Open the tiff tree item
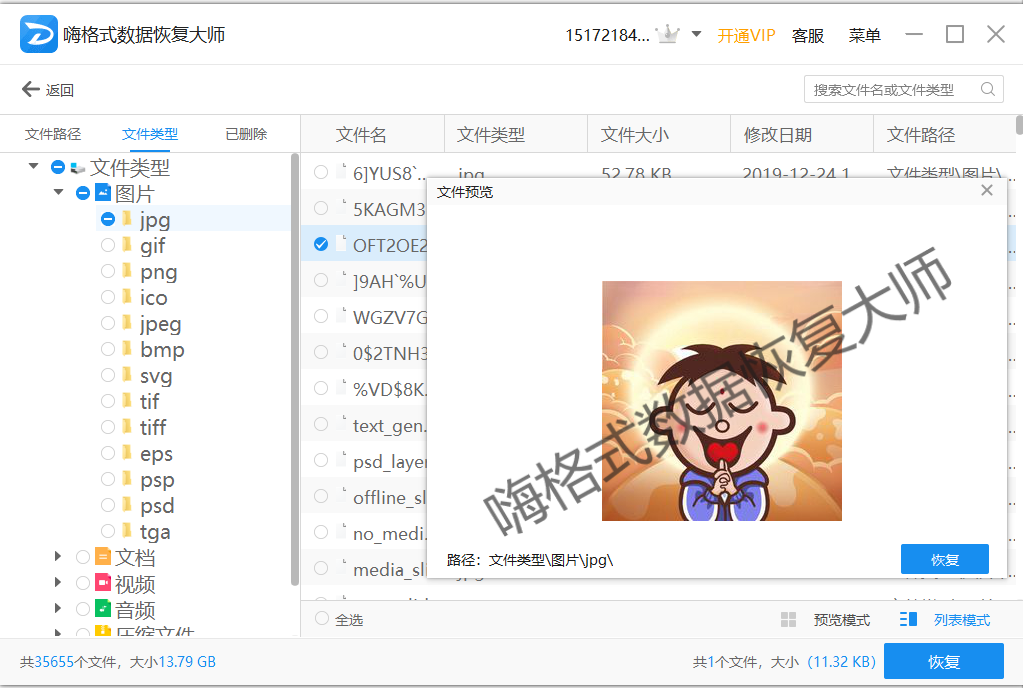 (x=153, y=427)
